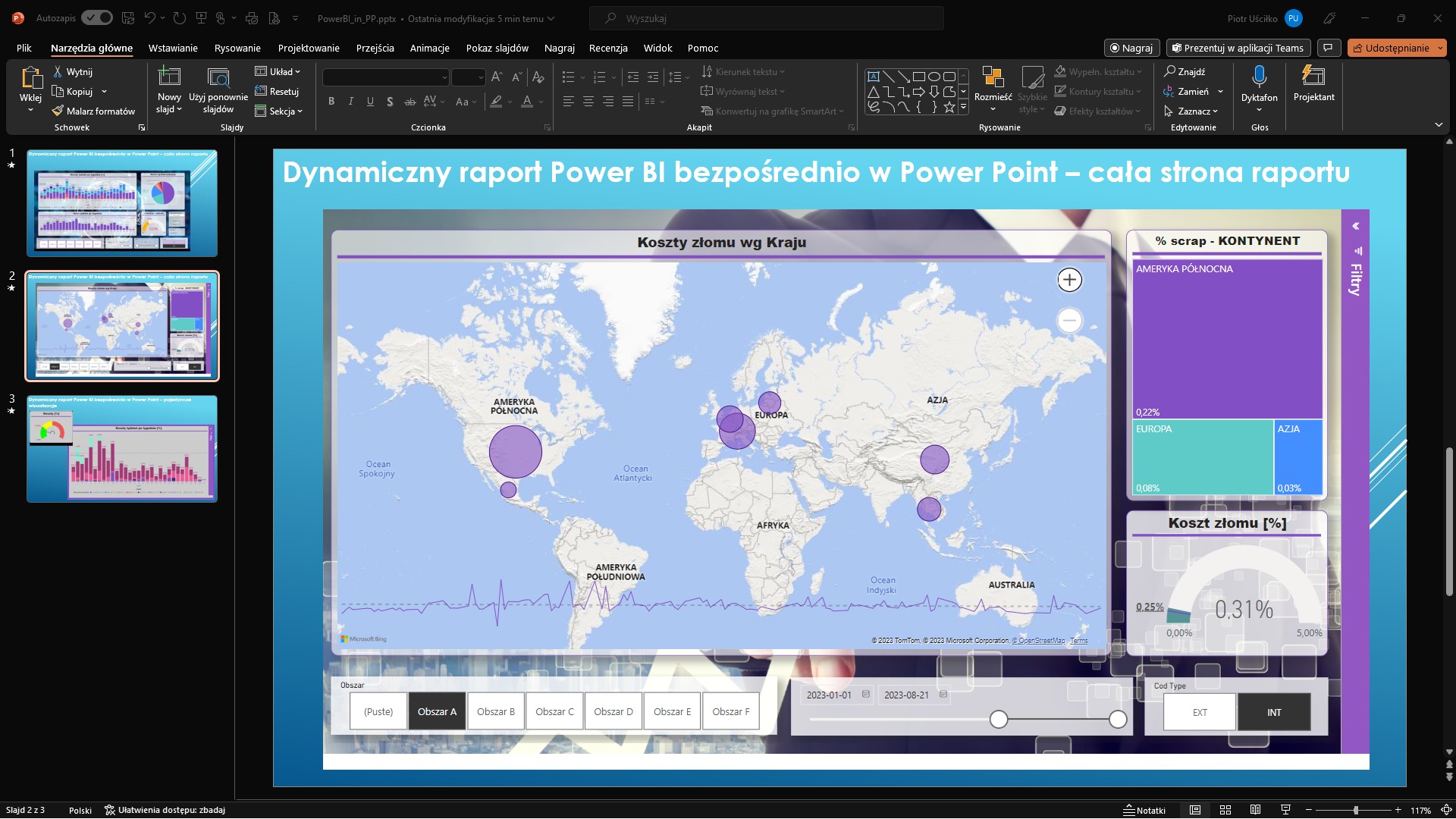Click Notatki in the status bar

tap(1145, 810)
